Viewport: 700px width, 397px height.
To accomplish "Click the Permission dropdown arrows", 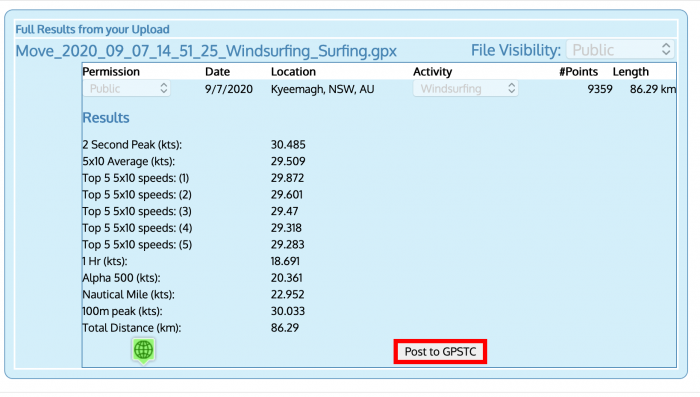I will [163, 88].
